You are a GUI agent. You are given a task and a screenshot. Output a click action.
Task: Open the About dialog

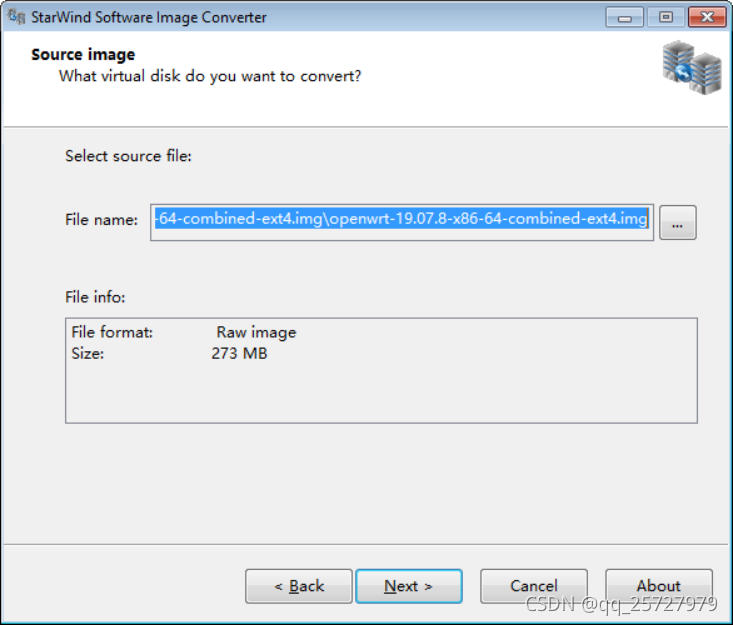click(658, 586)
